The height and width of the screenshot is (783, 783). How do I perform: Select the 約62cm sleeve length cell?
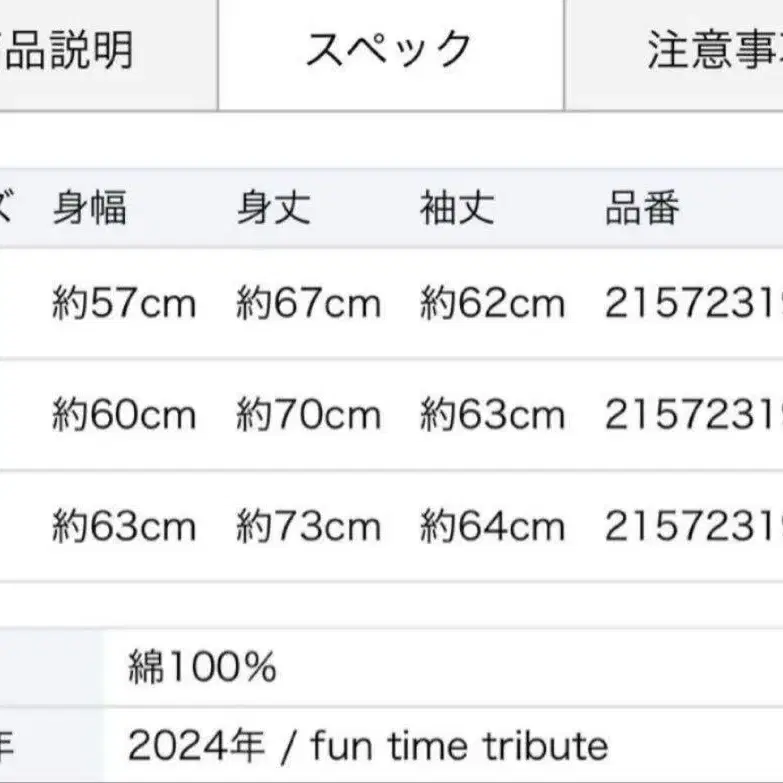492,304
